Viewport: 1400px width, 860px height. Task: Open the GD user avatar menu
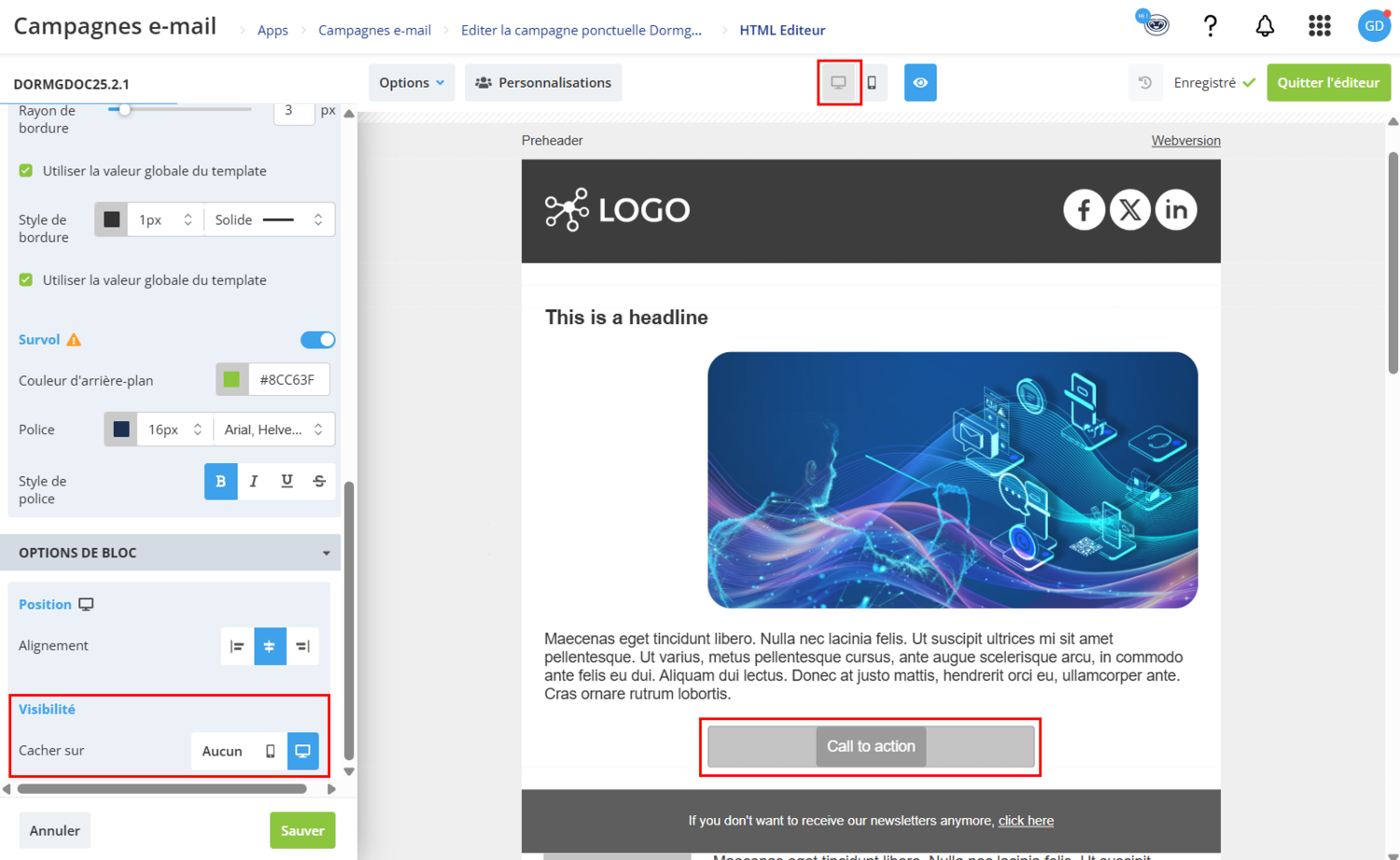tap(1374, 25)
